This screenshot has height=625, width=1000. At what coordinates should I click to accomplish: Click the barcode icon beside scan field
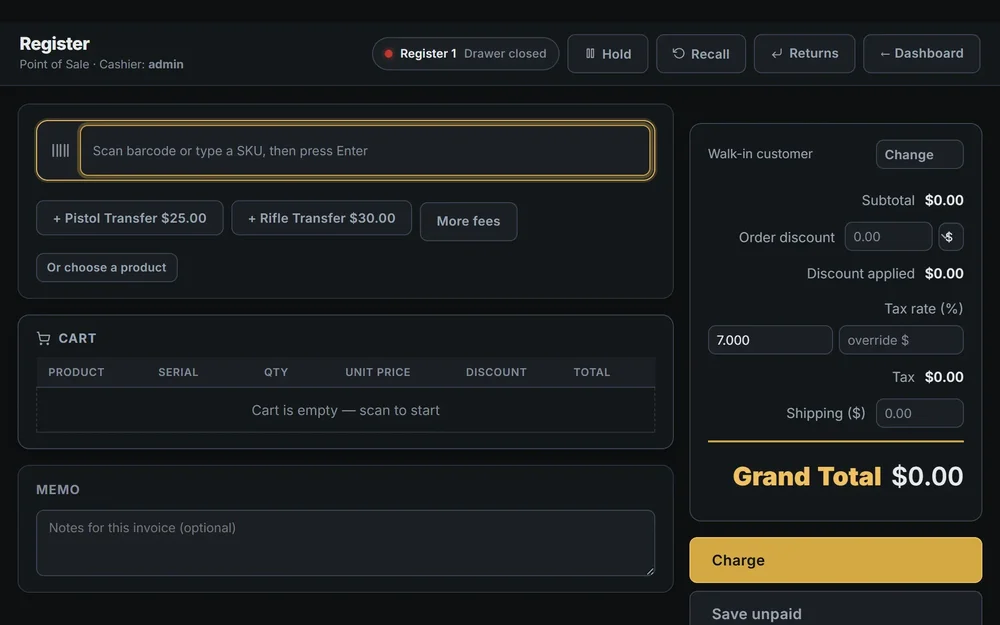tap(61, 151)
